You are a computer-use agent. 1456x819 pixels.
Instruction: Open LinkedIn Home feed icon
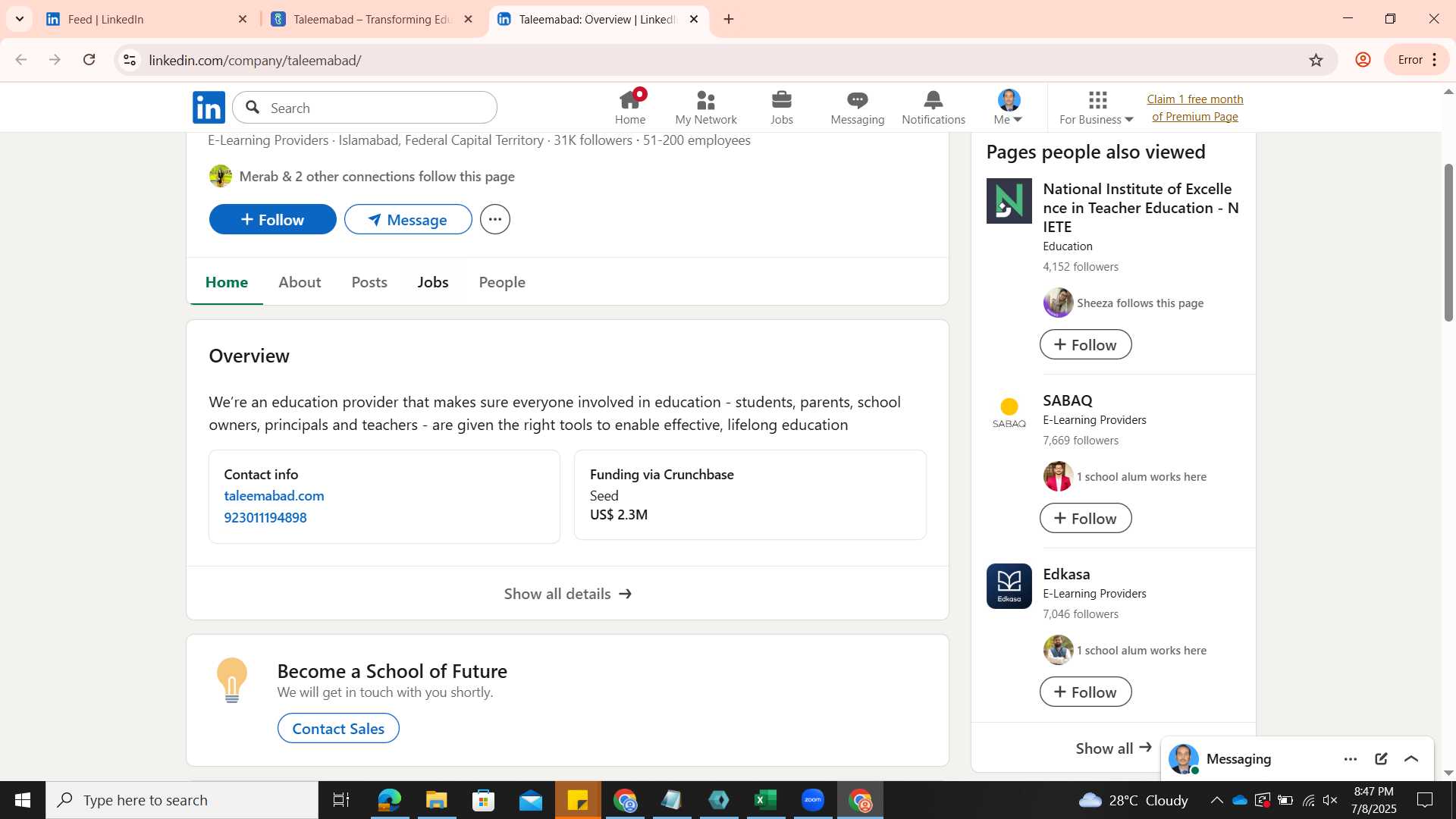click(630, 107)
